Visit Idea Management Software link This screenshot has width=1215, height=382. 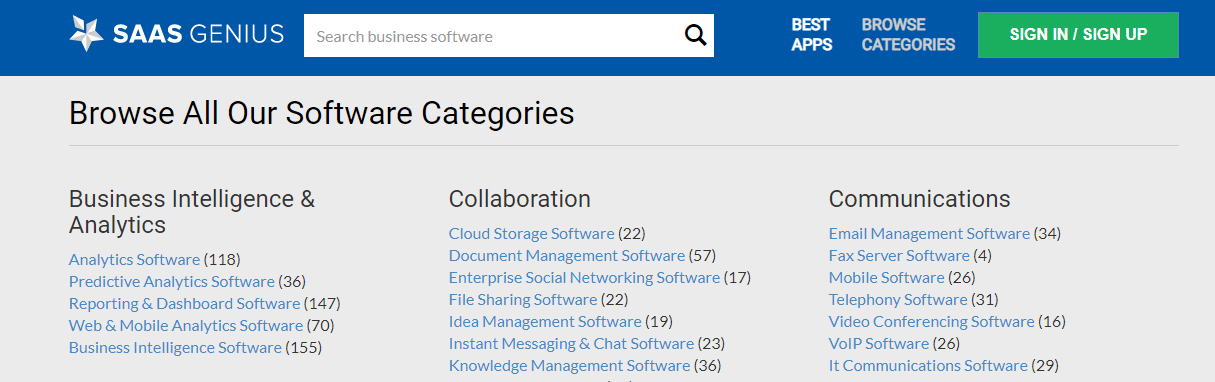pos(545,321)
